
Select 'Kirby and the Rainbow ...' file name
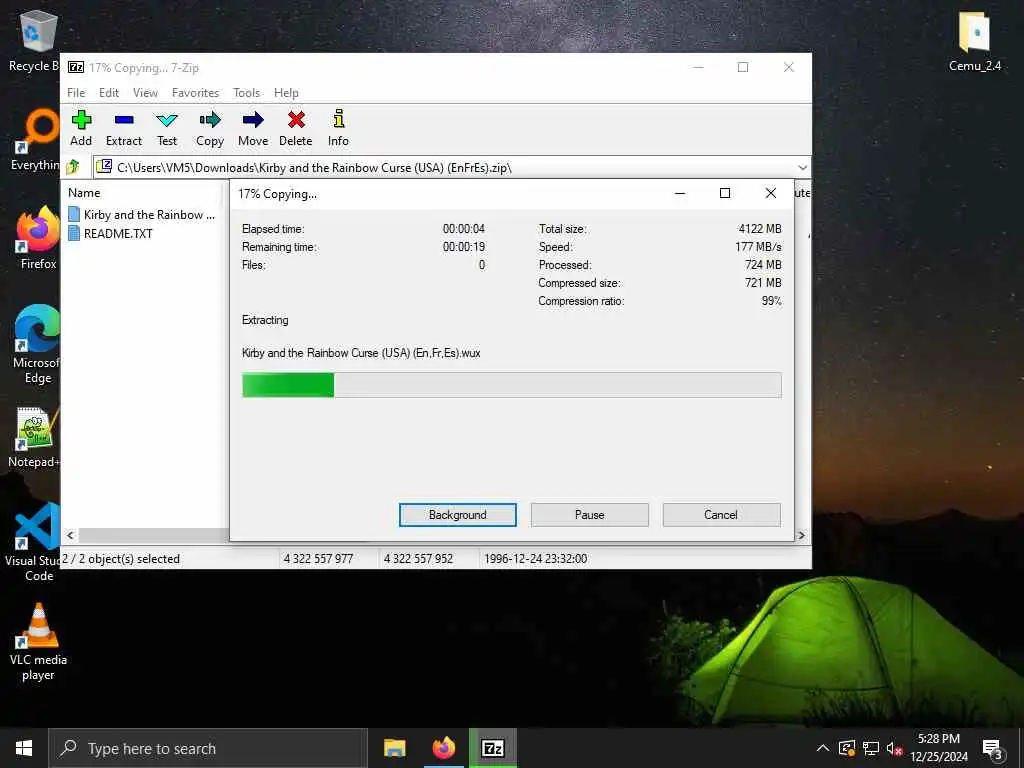click(150, 214)
